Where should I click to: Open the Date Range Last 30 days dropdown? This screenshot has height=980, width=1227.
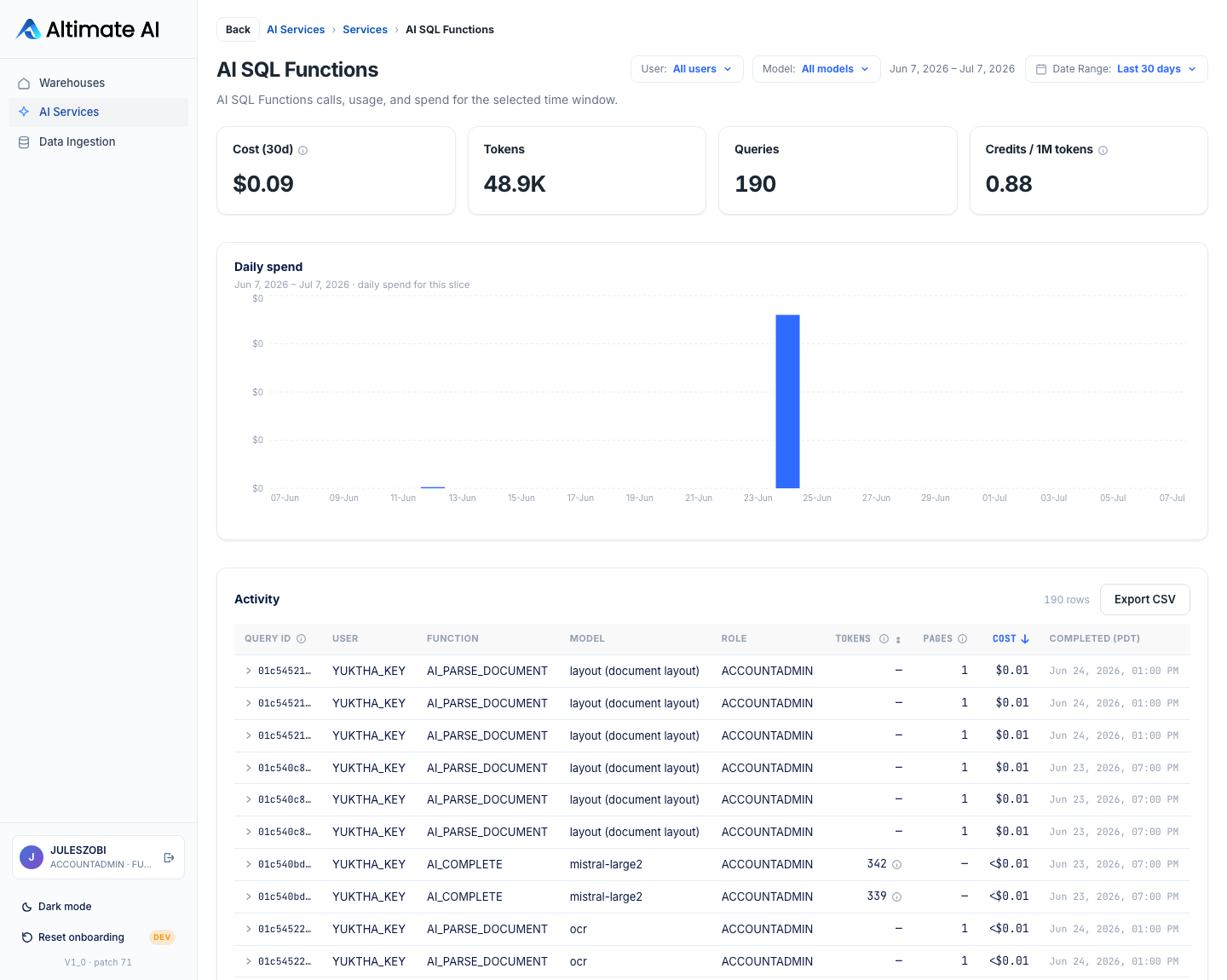(x=1116, y=69)
